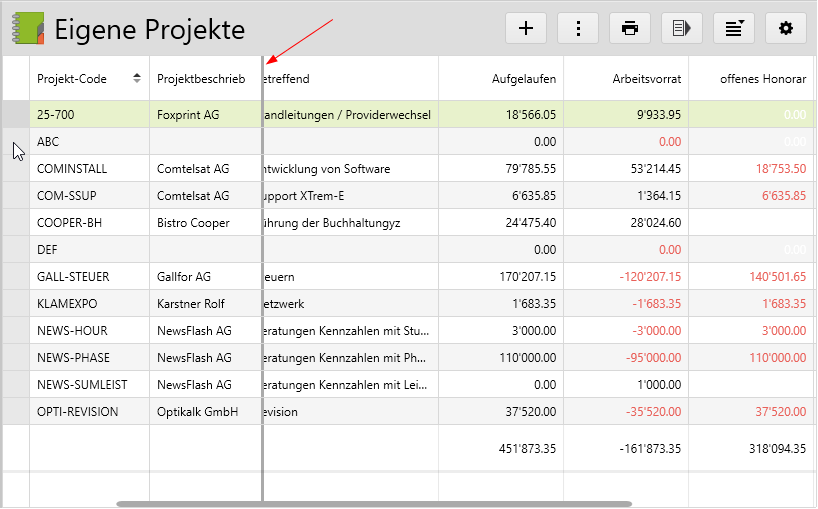Viewport: 818px width, 509px height.
Task: Open the list view dropdown icon
Action: click(x=734, y=28)
